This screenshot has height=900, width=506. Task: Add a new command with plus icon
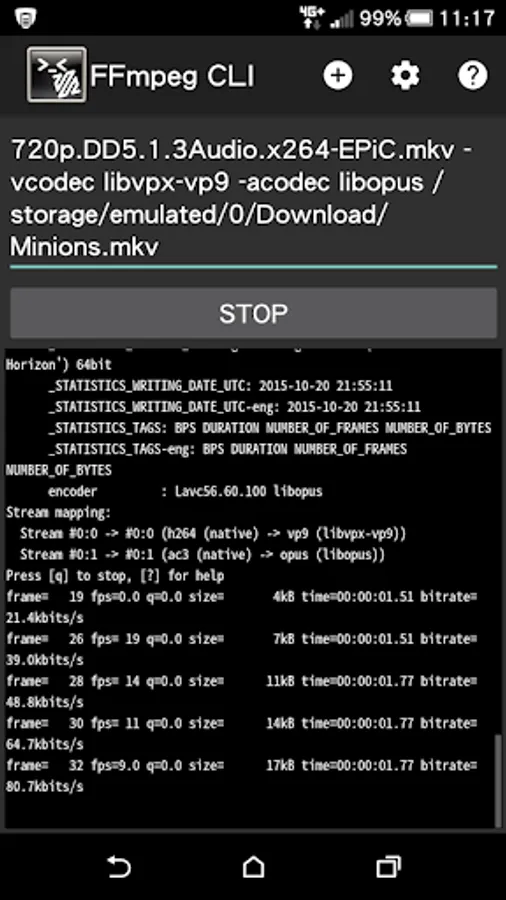click(338, 75)
